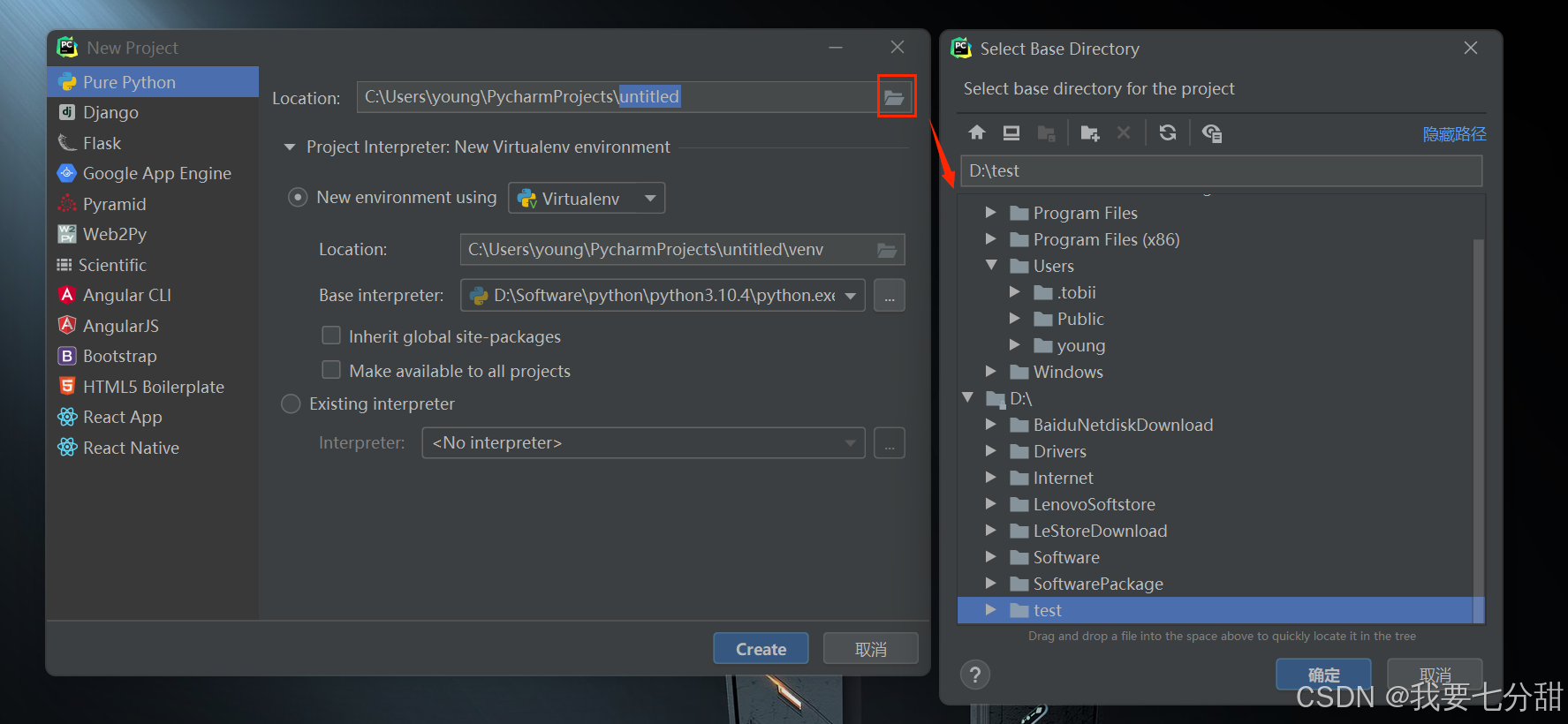Expand the test folder arrow
1568x724 pixels.
click(x=991, y=610)
